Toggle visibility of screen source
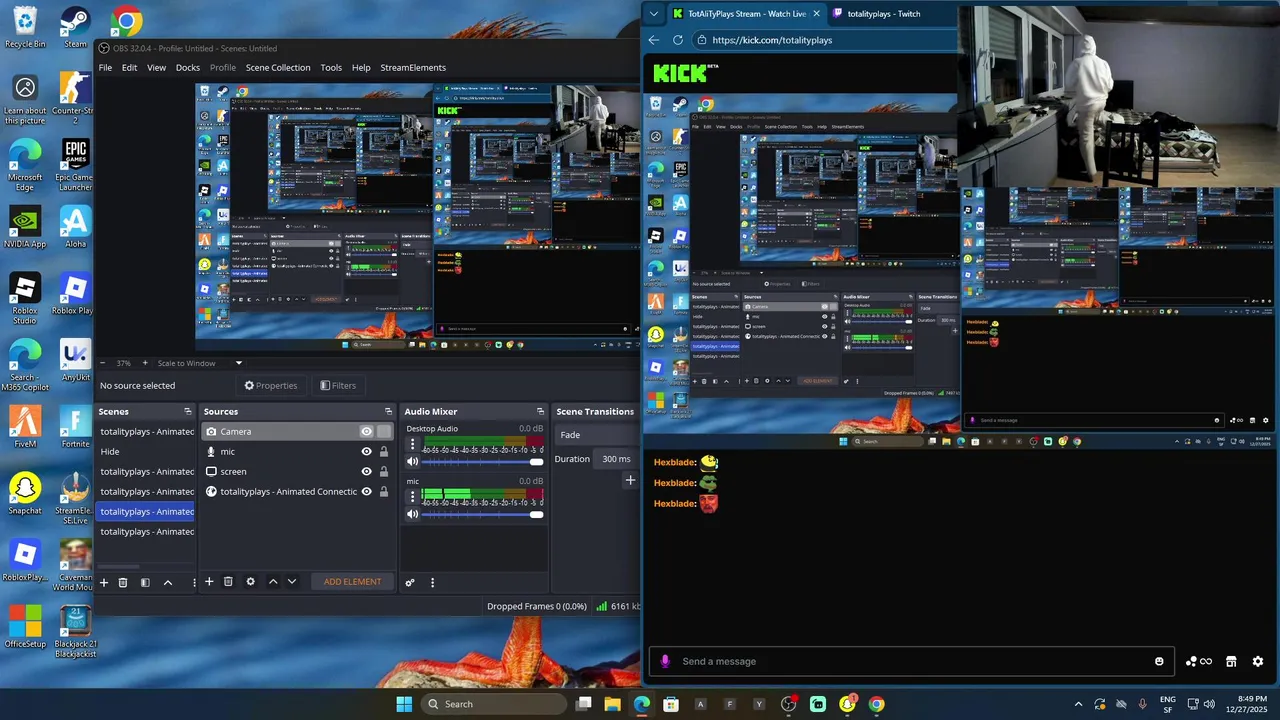Screen dimensions: 1280x720 pos(366,471)
